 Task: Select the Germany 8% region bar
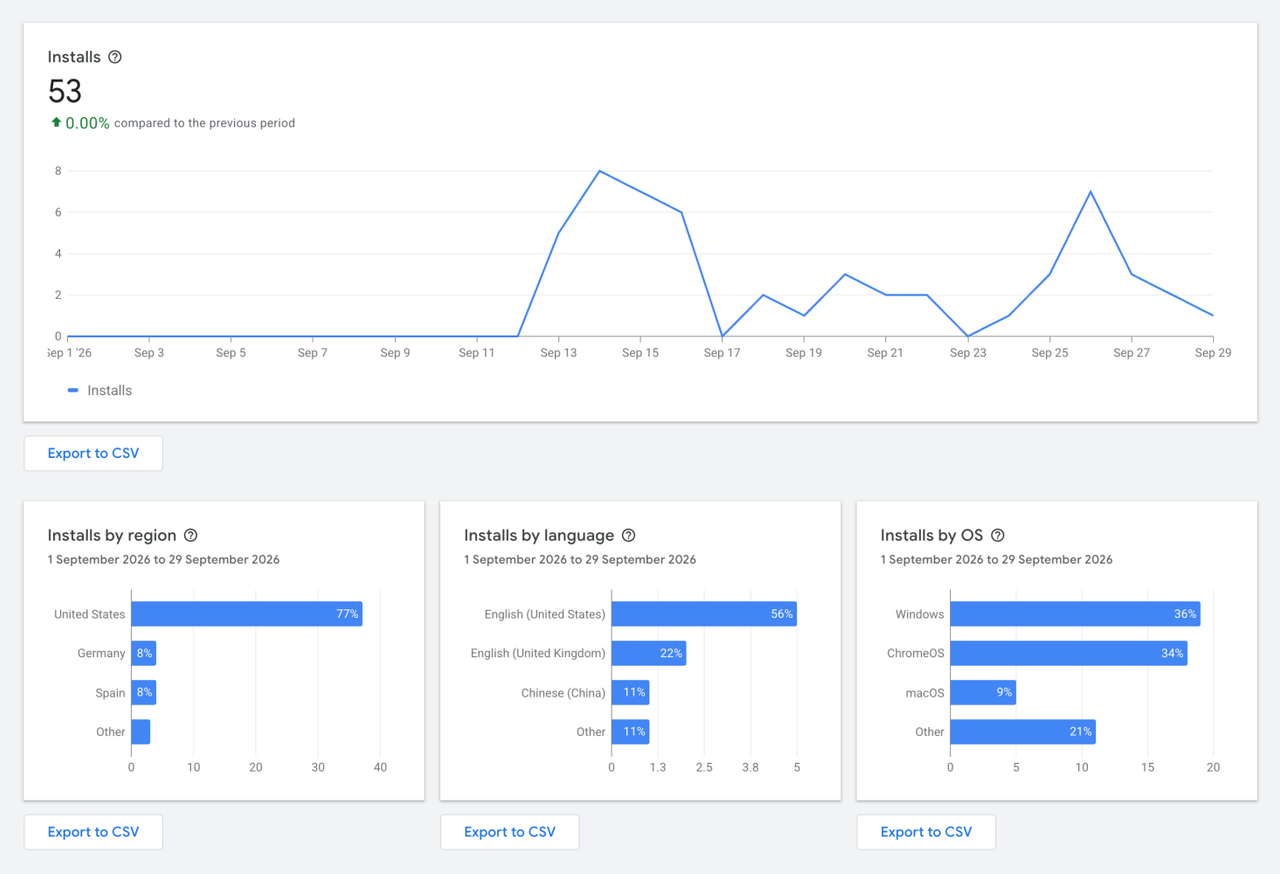tap(144, 653)
